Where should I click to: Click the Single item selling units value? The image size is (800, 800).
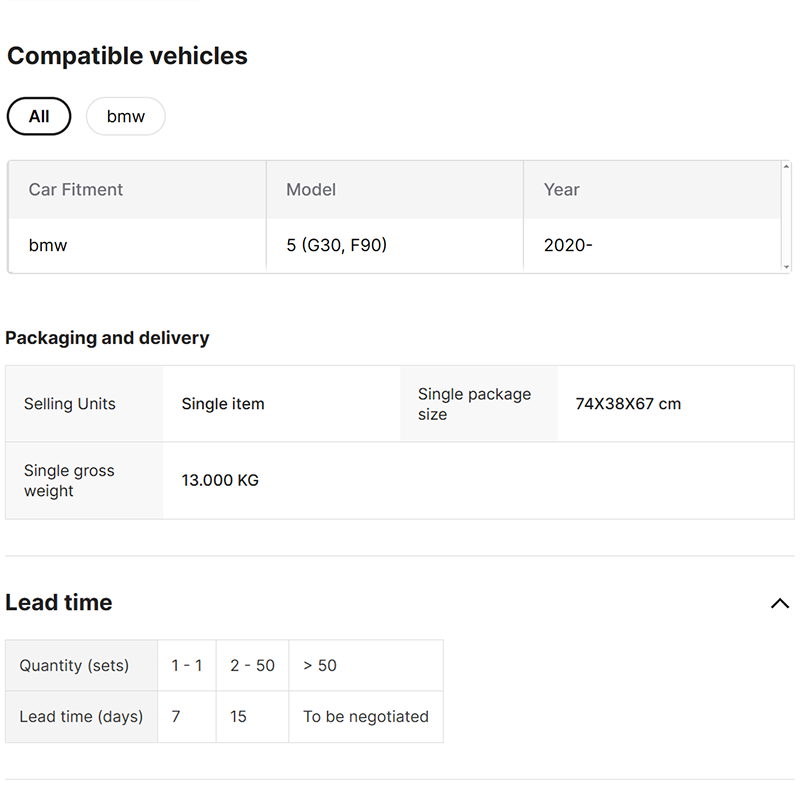pos(223,404)
